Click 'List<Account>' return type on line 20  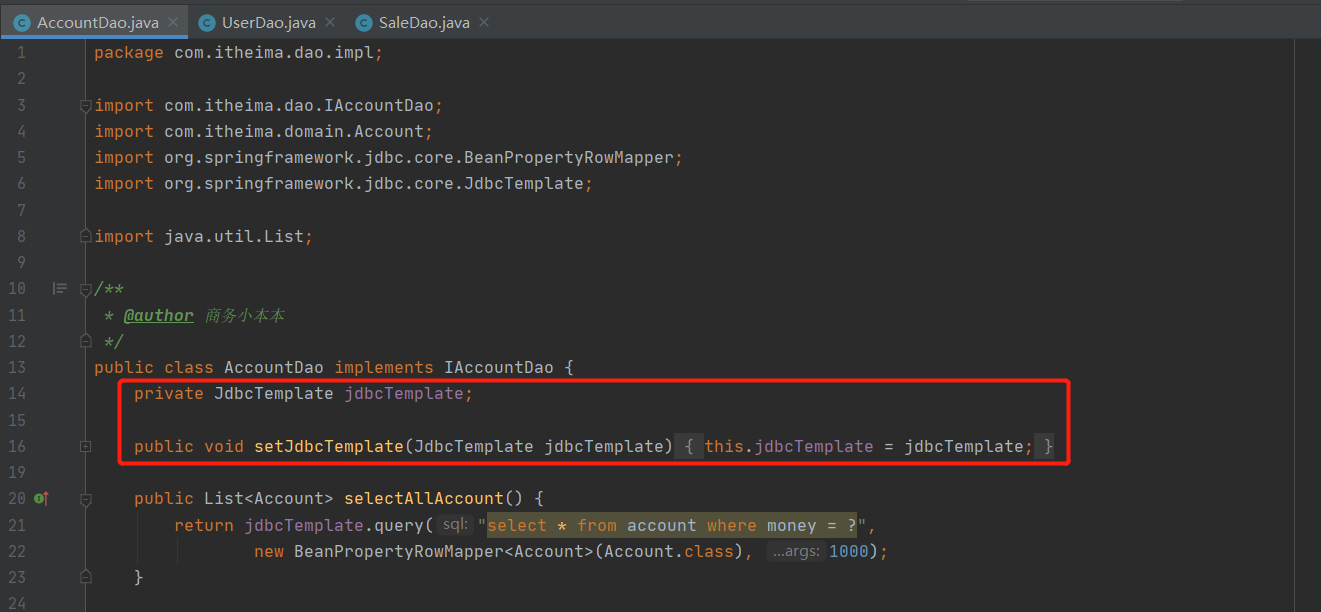[269, 498]
